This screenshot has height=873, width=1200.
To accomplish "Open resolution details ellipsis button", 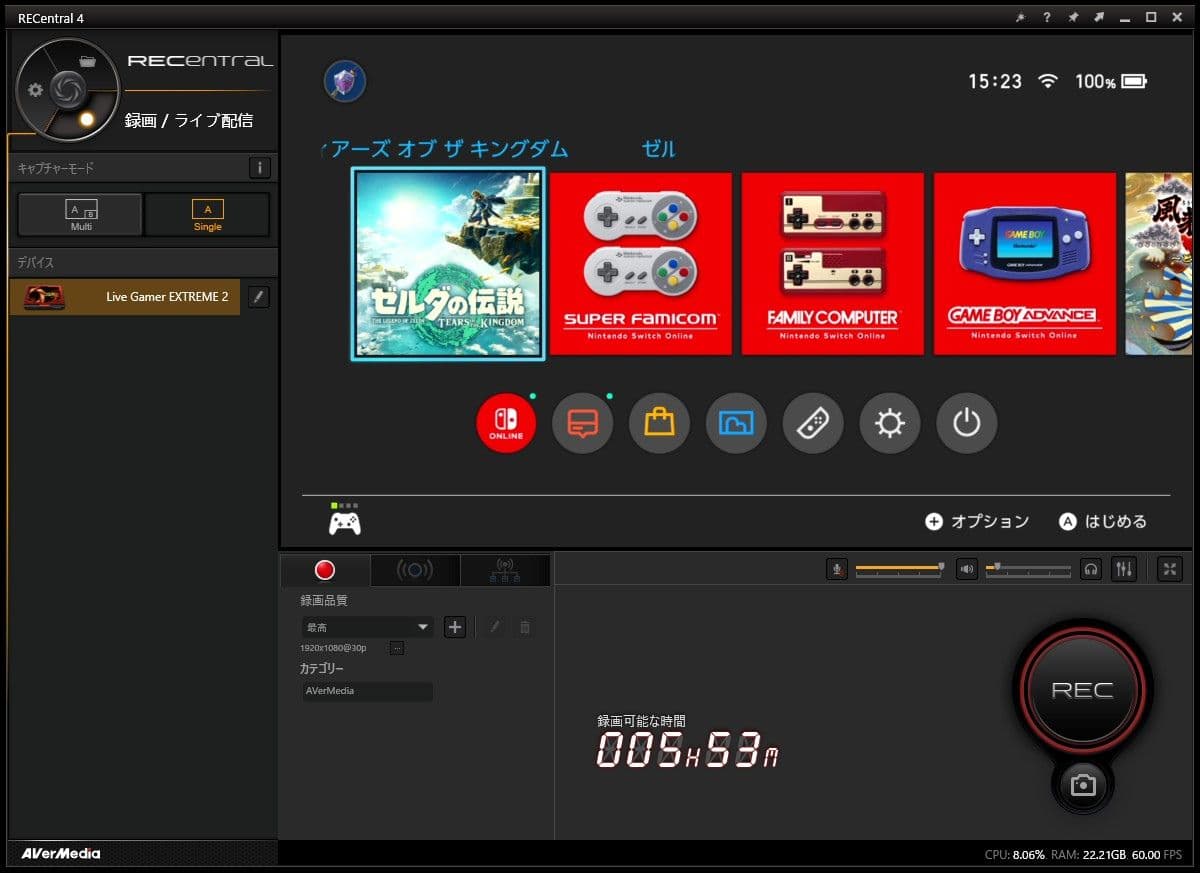I will tap(397, 648).
